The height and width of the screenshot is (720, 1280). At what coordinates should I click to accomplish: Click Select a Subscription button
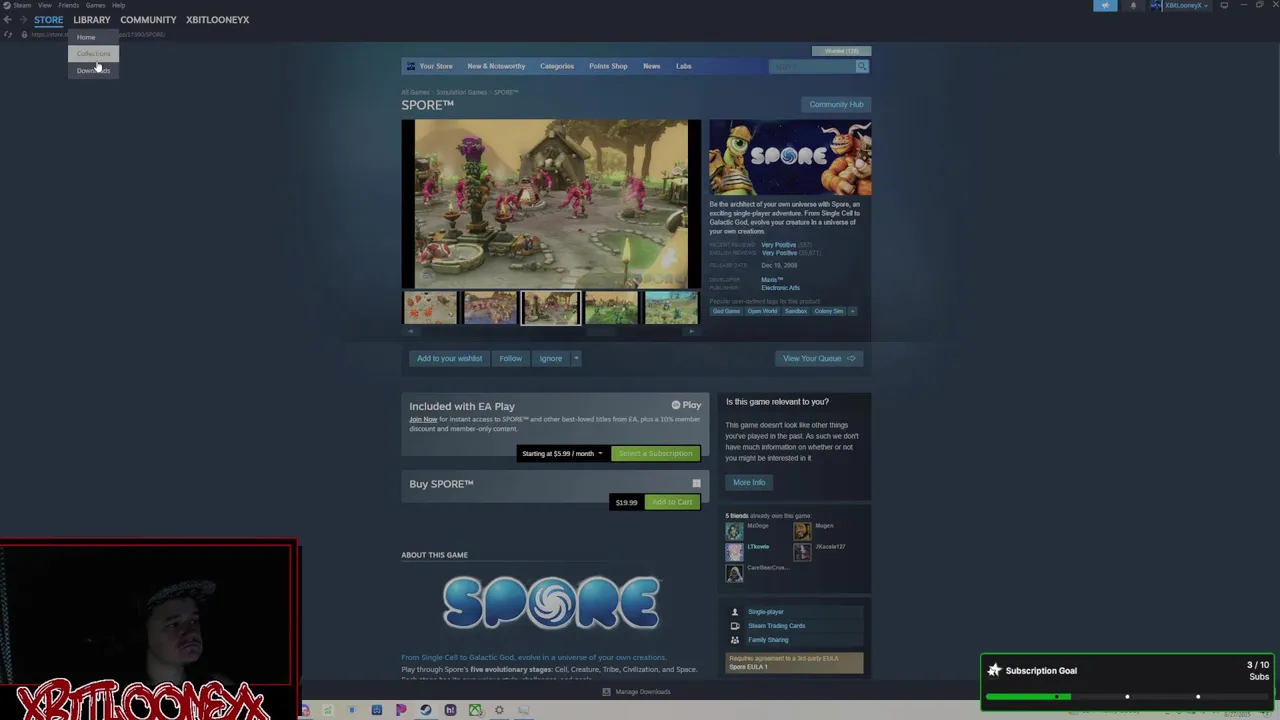click(x=656, y=454)
